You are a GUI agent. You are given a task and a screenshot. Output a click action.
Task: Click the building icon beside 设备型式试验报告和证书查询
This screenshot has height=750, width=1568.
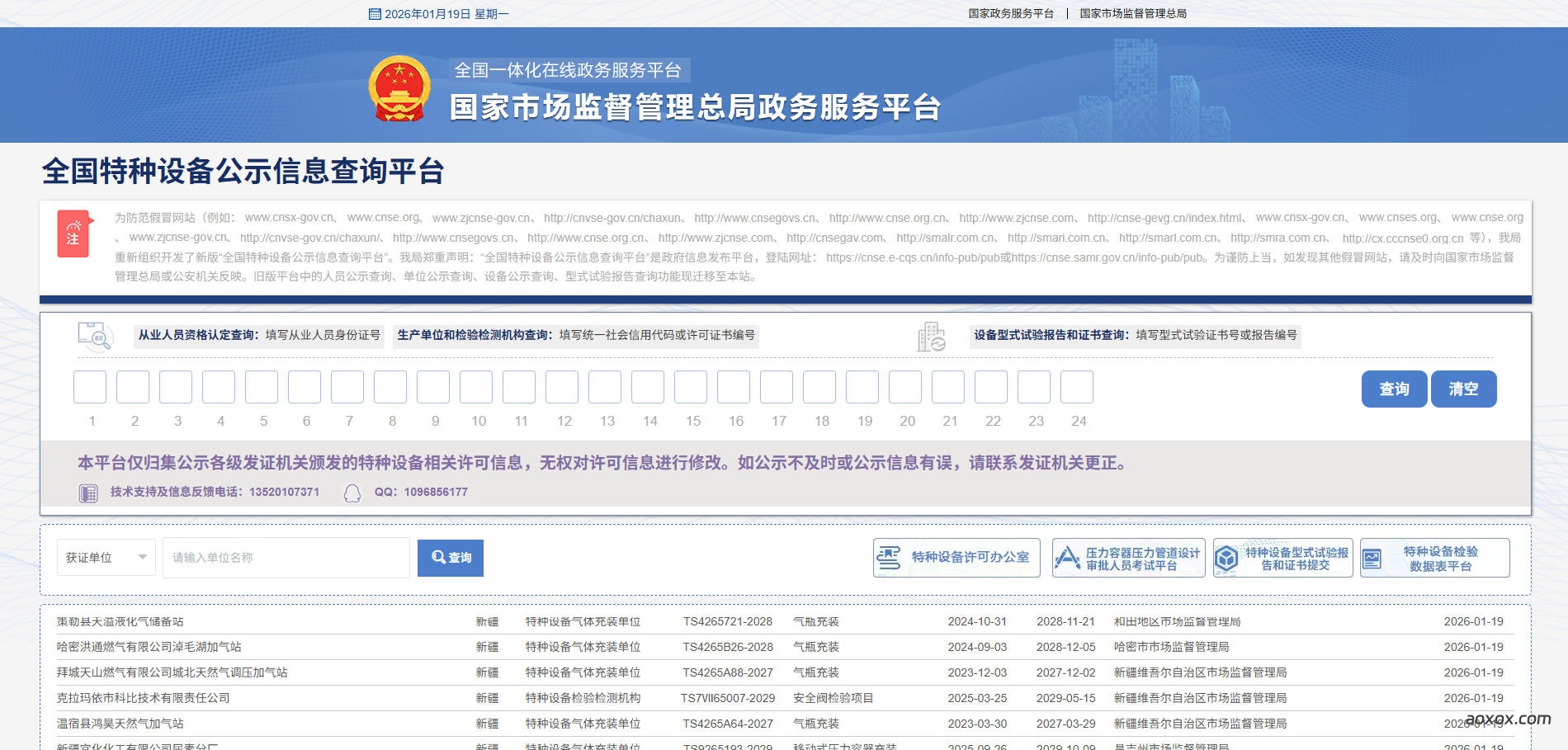point(932,335)
